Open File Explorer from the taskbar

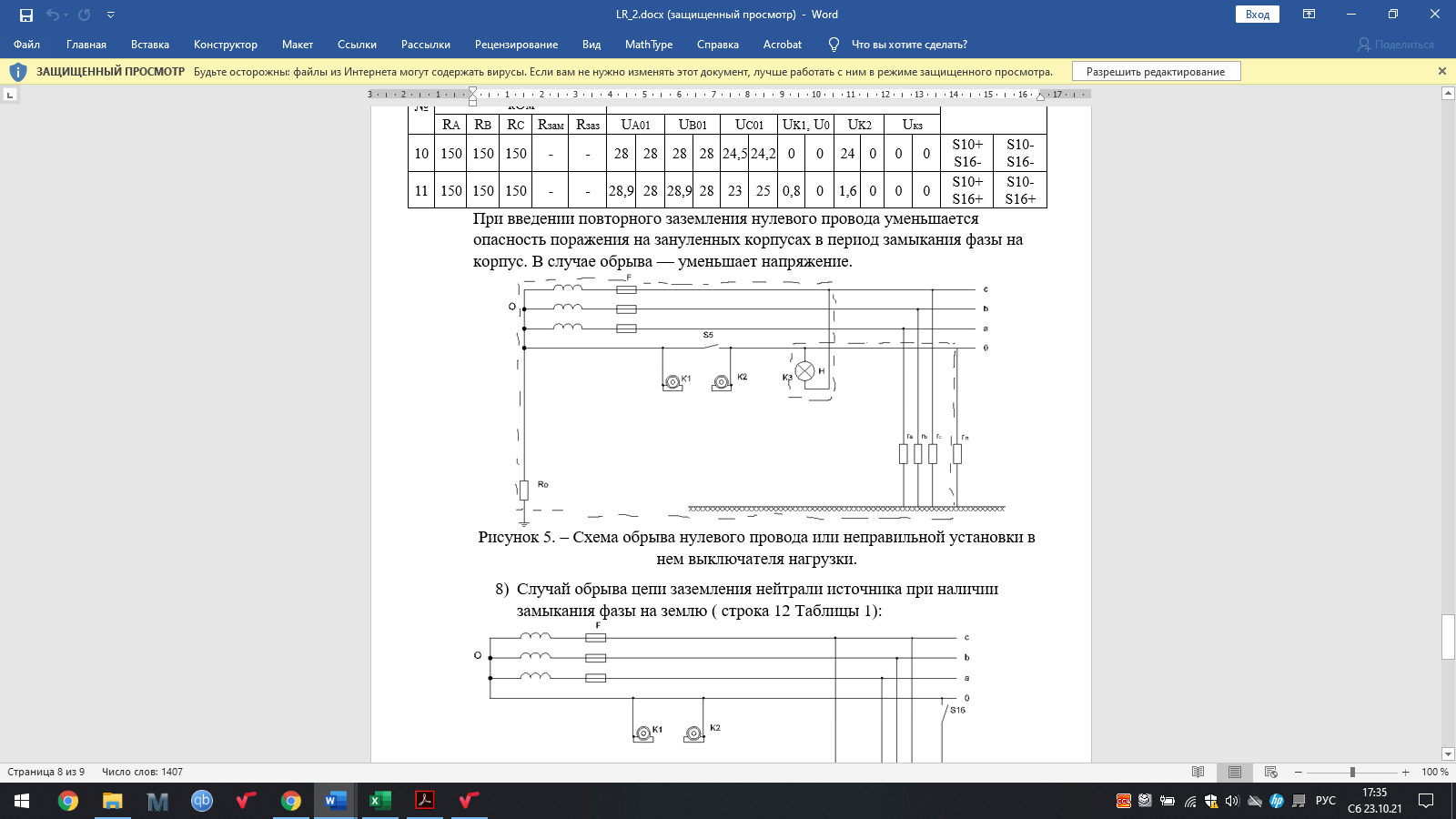pyautogui.click(x=113, y=801)
